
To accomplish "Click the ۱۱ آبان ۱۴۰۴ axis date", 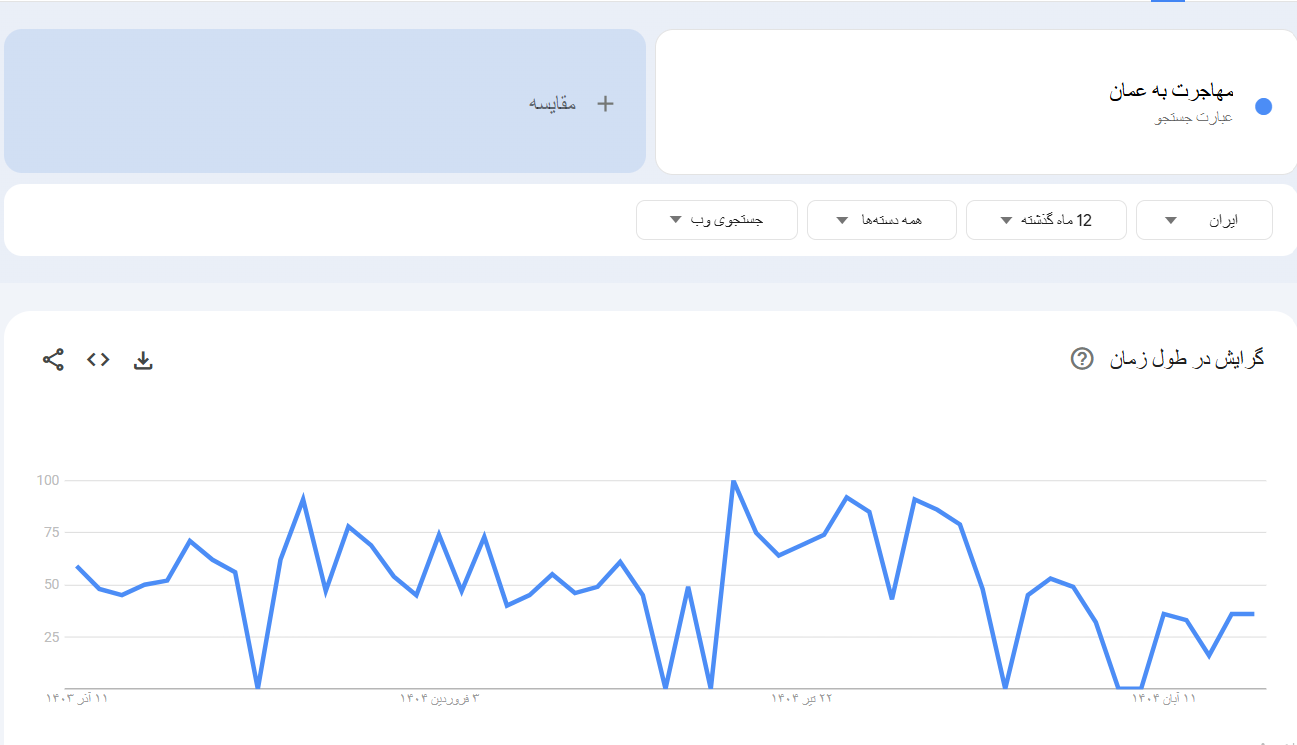I will tap(1163, 698).
